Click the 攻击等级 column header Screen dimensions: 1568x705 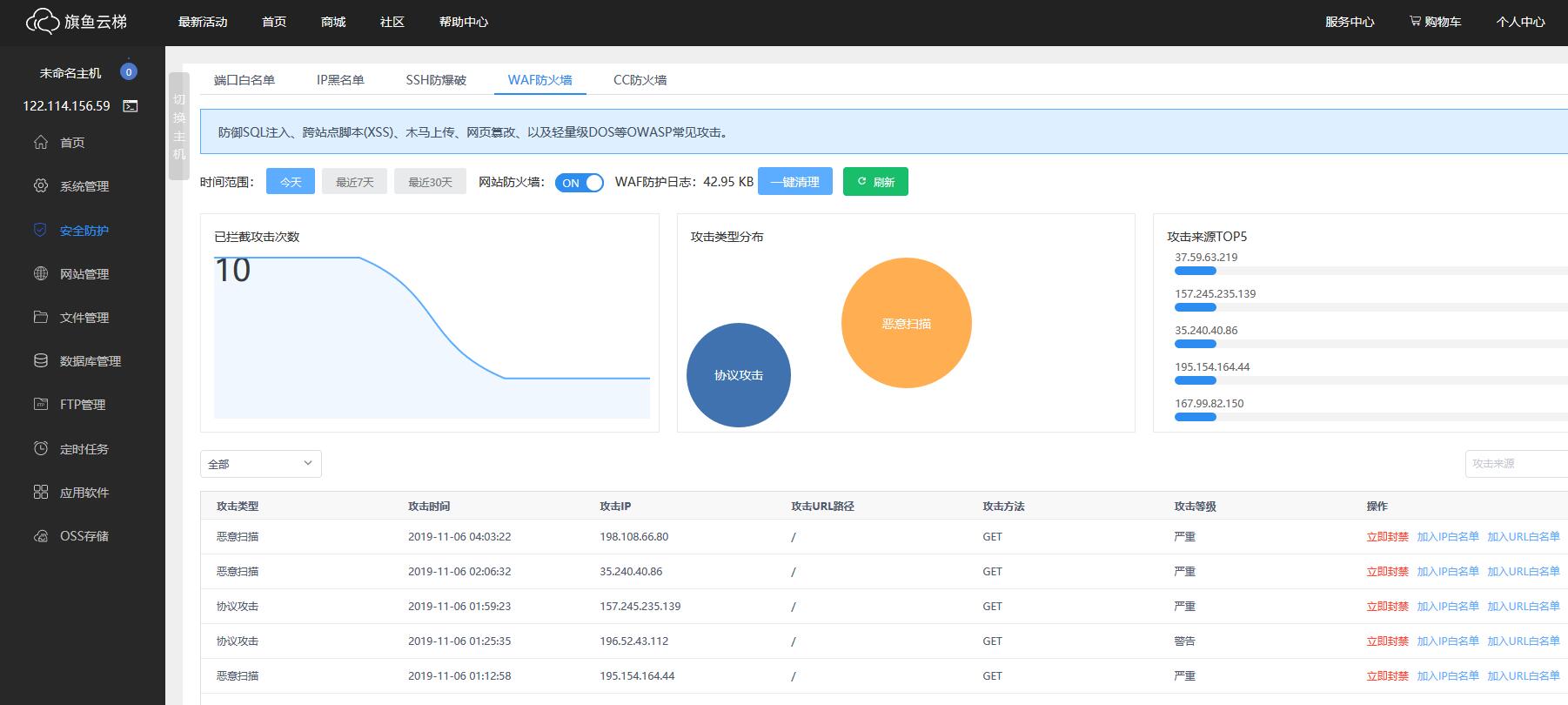pyautogui.click(x=1195, y=507)
